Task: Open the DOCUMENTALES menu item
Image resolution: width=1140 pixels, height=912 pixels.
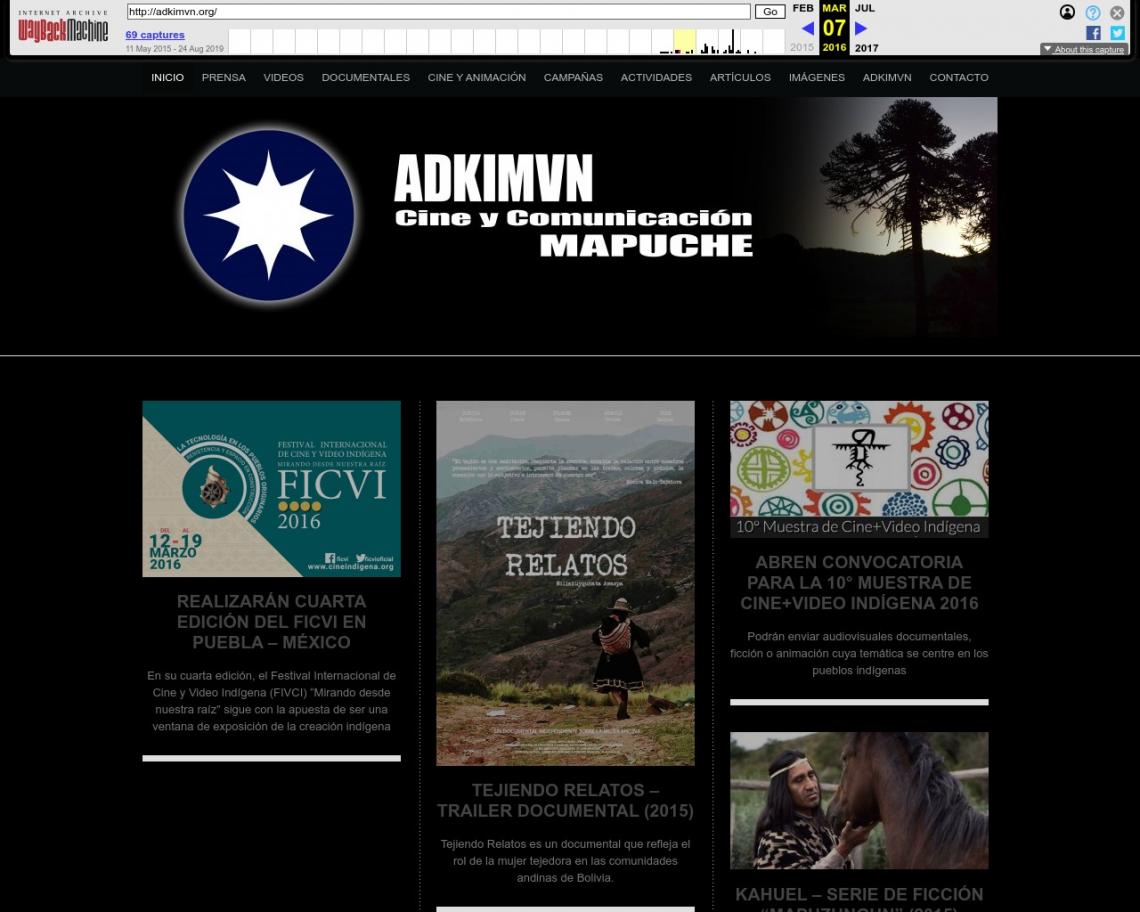Action: pyautogui.click(x=366, y=77)
